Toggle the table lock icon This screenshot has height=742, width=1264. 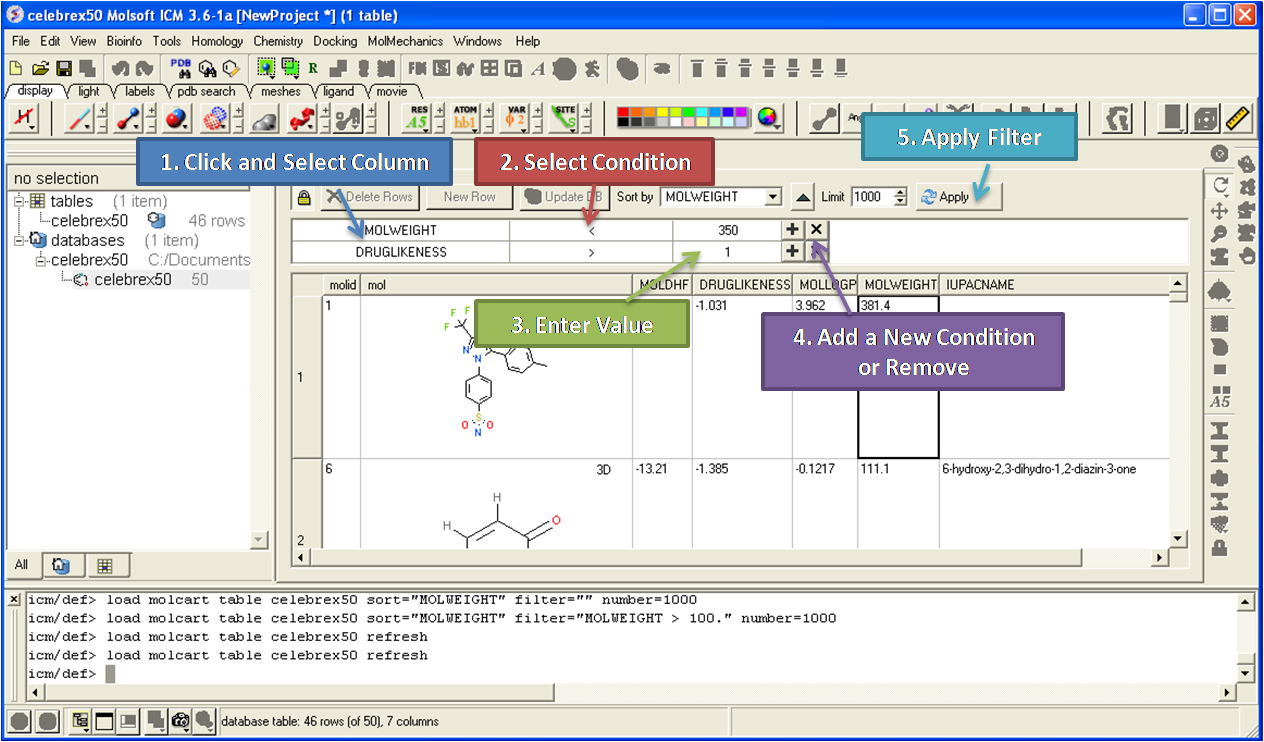303,197
